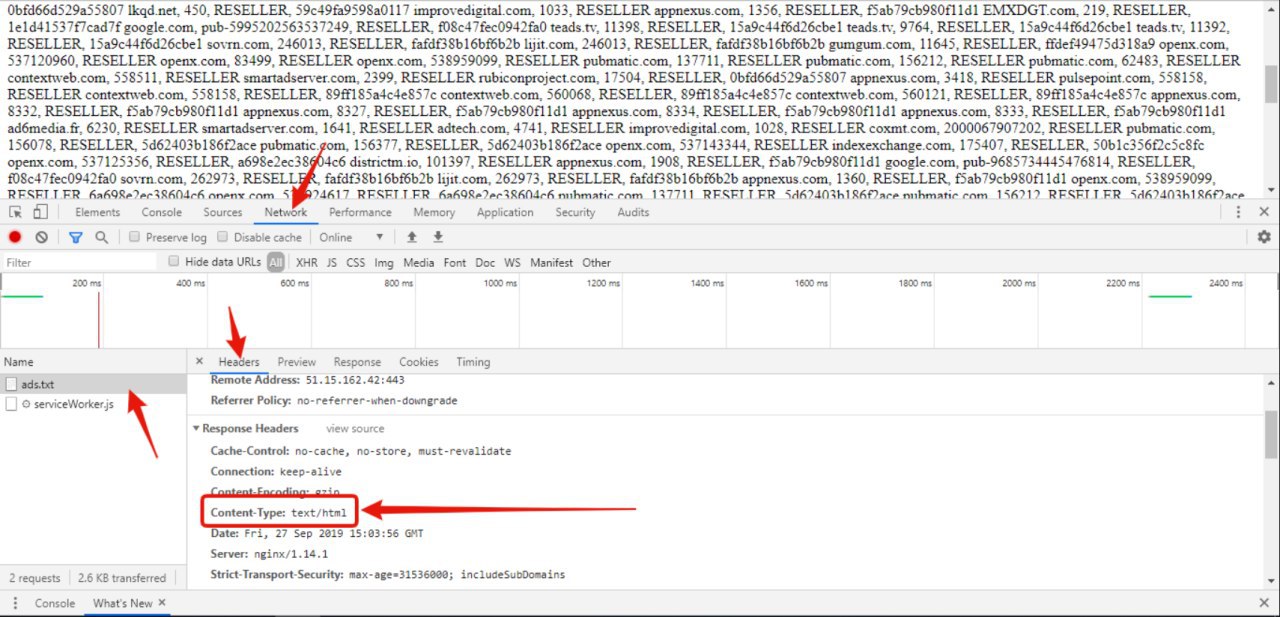1280x617 pixels.
Task: Focus the Filter text input
Action: [x=80, y=263]
